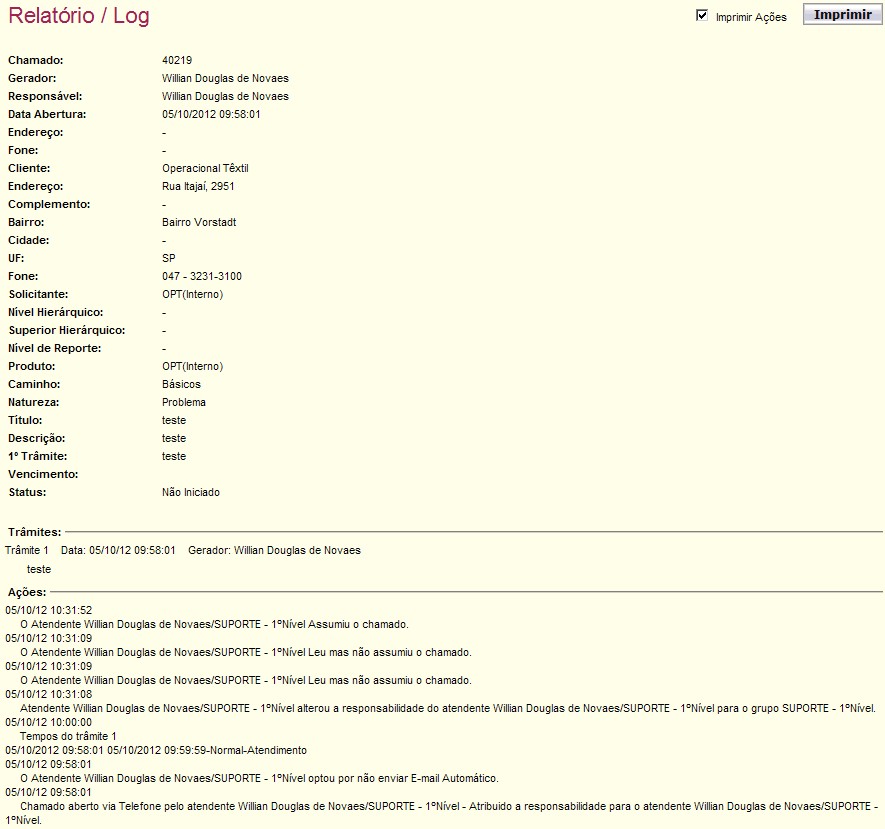
Task: Click the Imprimir button
Action: coord(842,15)
